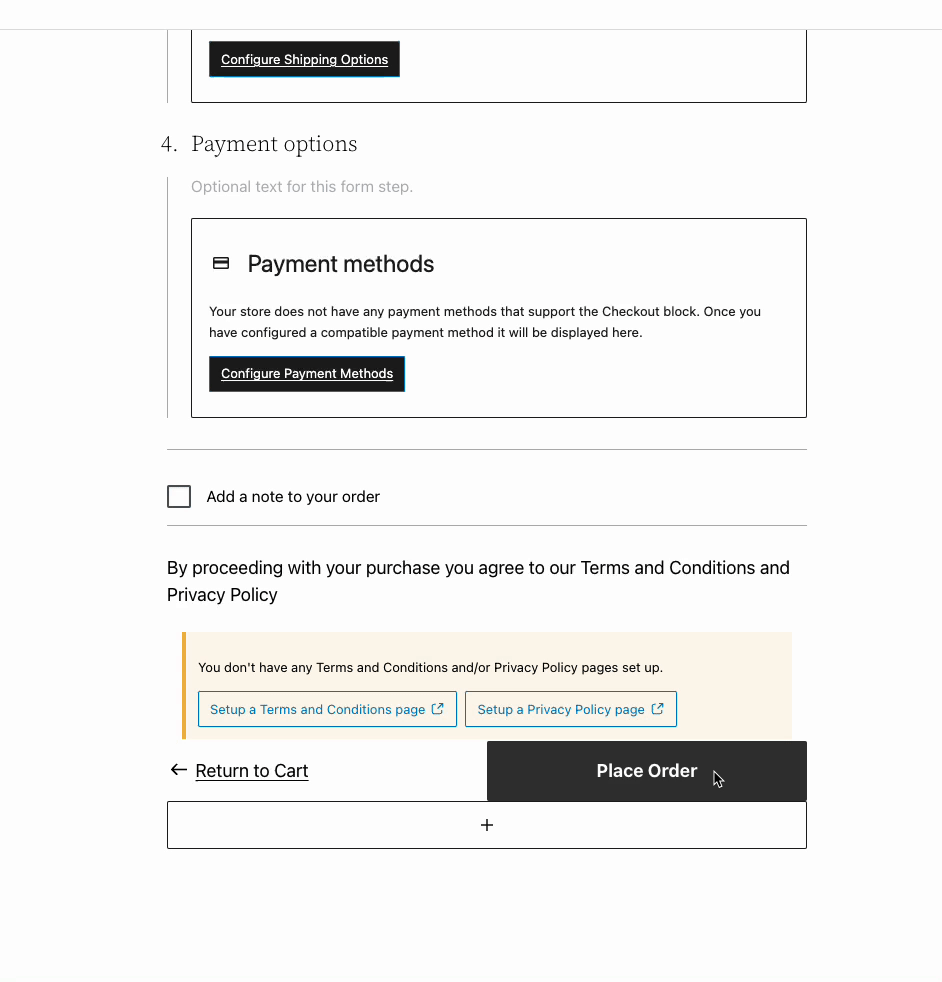The image size is (942, 982).
Task: Follow the Return to Cart link
Action: pos(252,771)
